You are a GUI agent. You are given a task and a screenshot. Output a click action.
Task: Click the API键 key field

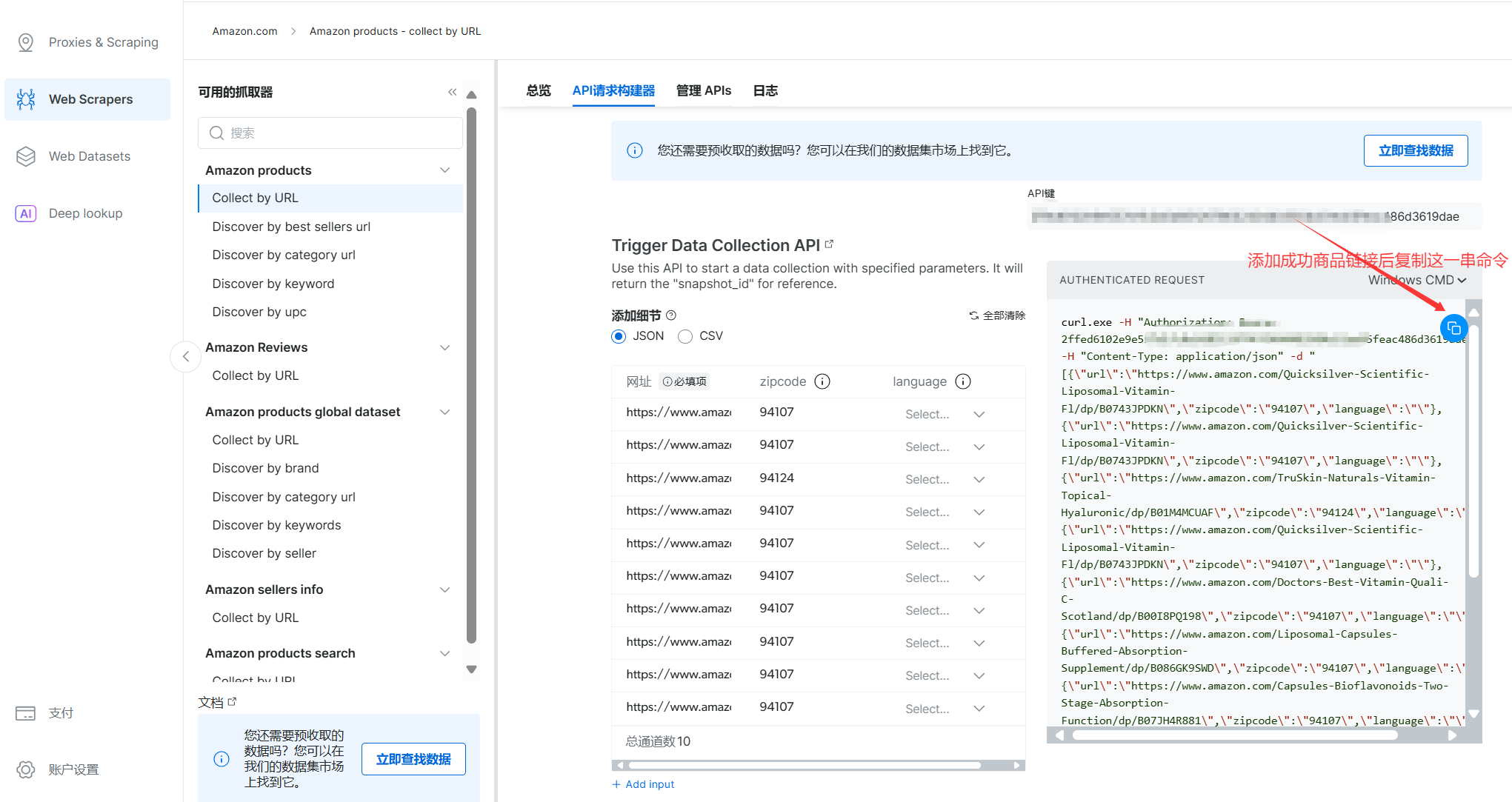[x=1254, y=216]
